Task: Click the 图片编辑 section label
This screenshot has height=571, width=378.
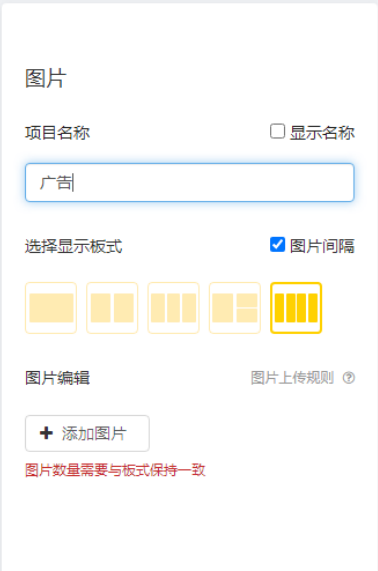Action: [x=58, y=378]
